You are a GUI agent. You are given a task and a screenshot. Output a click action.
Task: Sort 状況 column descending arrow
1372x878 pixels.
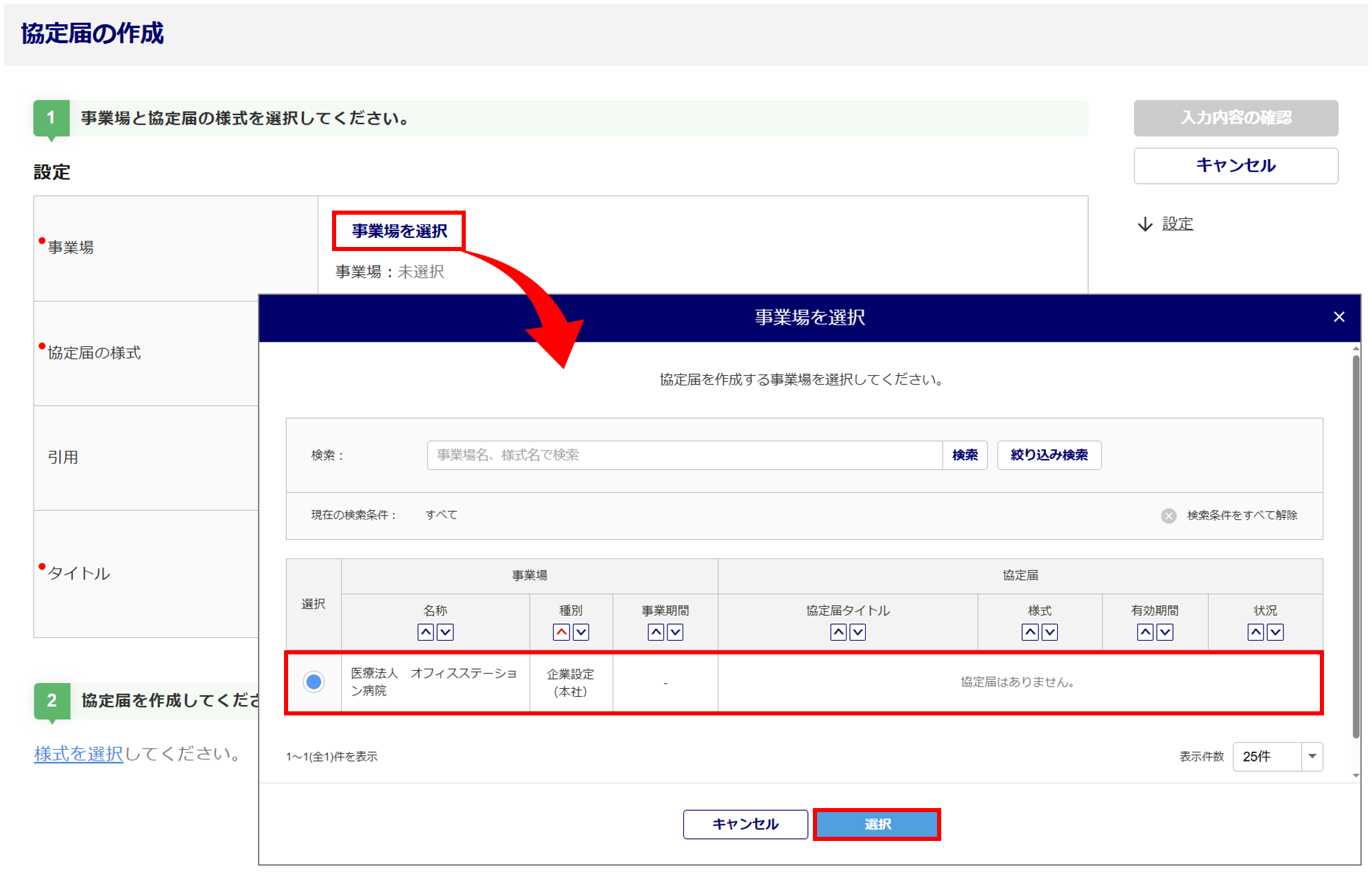[1275, 632]
